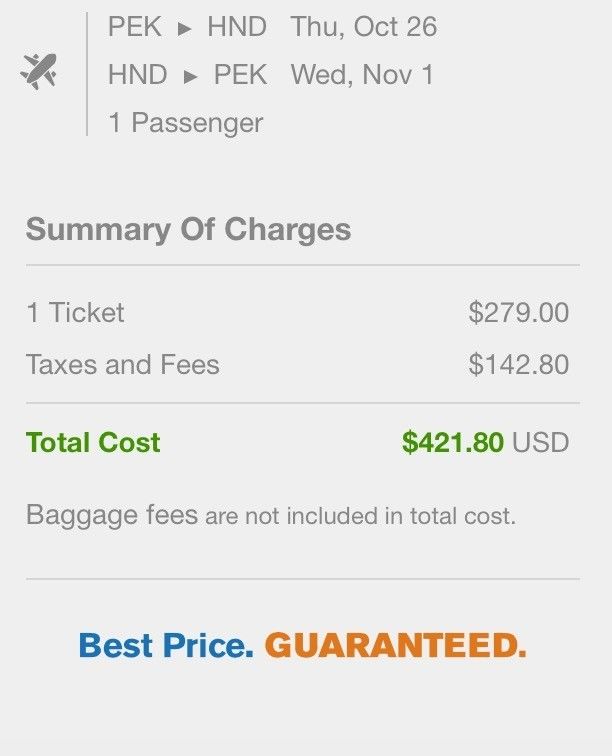612x756 pixels.
Task: Select the Taxes and Fees line item
Action: tap(122, 364)
